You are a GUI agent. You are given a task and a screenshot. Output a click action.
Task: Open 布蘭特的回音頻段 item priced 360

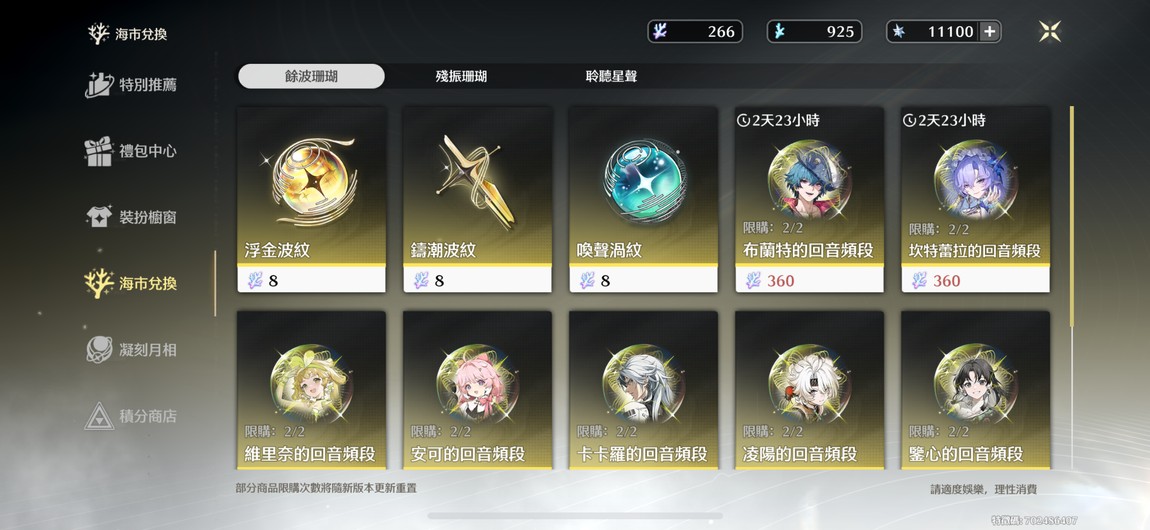click(810, 199)
